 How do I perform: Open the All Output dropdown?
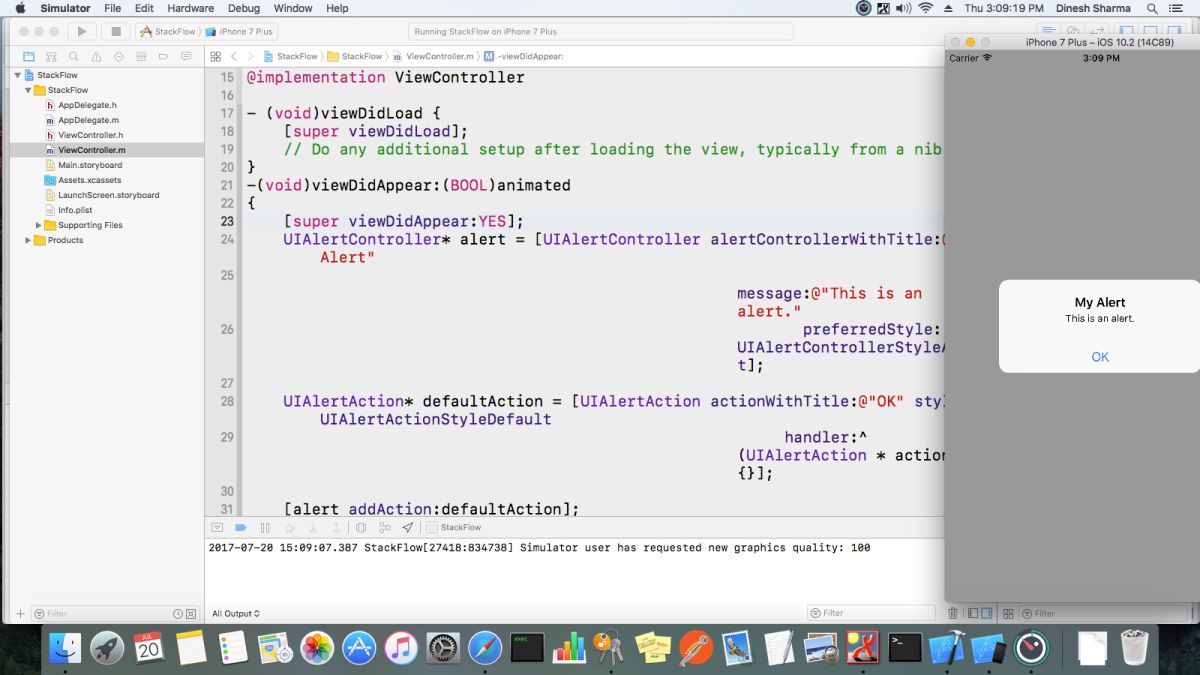pyautogui.click(x=236, y=614)
